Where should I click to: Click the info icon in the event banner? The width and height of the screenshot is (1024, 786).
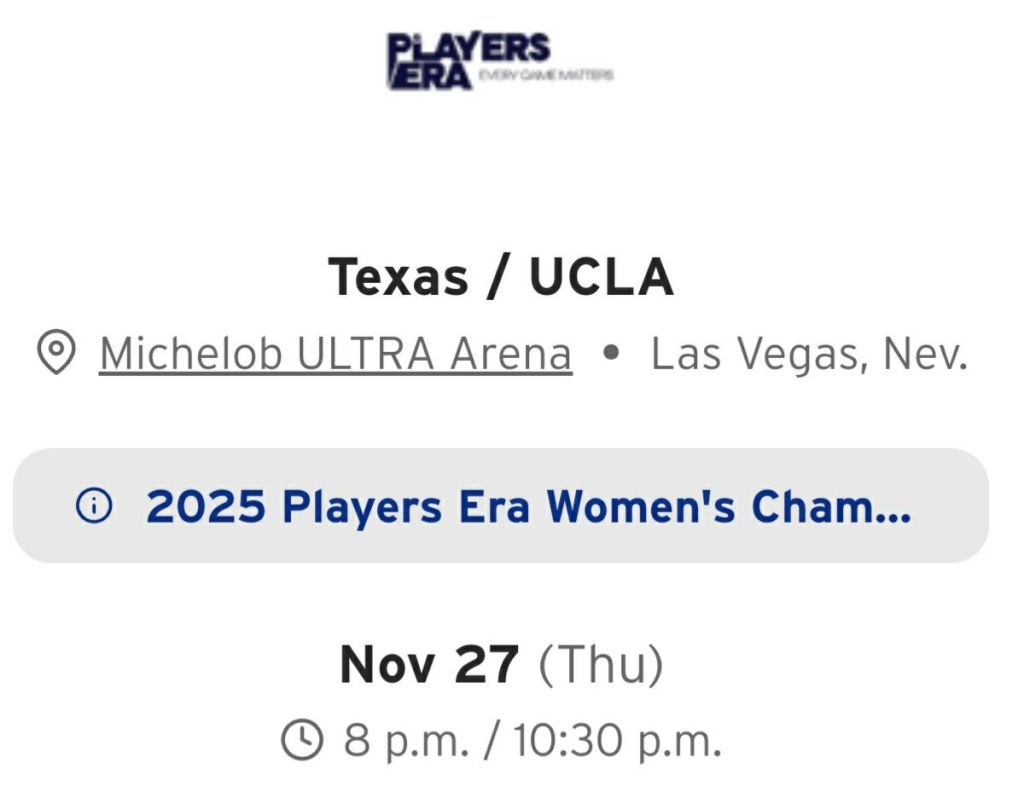coord(95,507)
